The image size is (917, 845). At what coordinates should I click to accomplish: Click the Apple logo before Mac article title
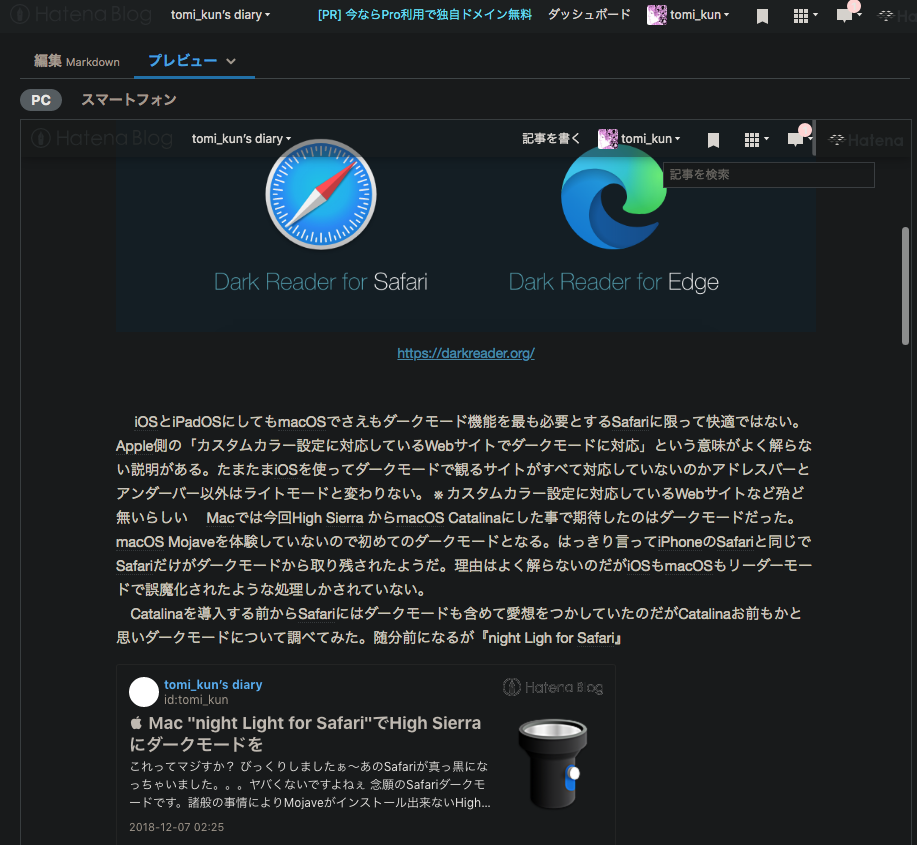[x=136, y=723]
